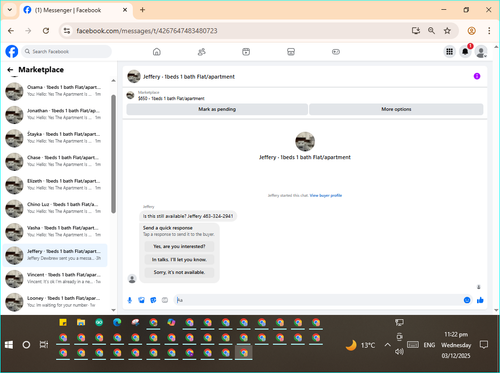This screenshot has height=373, width=500.
Task: Open the Facebook Home tab
Action: pos(157,52)
